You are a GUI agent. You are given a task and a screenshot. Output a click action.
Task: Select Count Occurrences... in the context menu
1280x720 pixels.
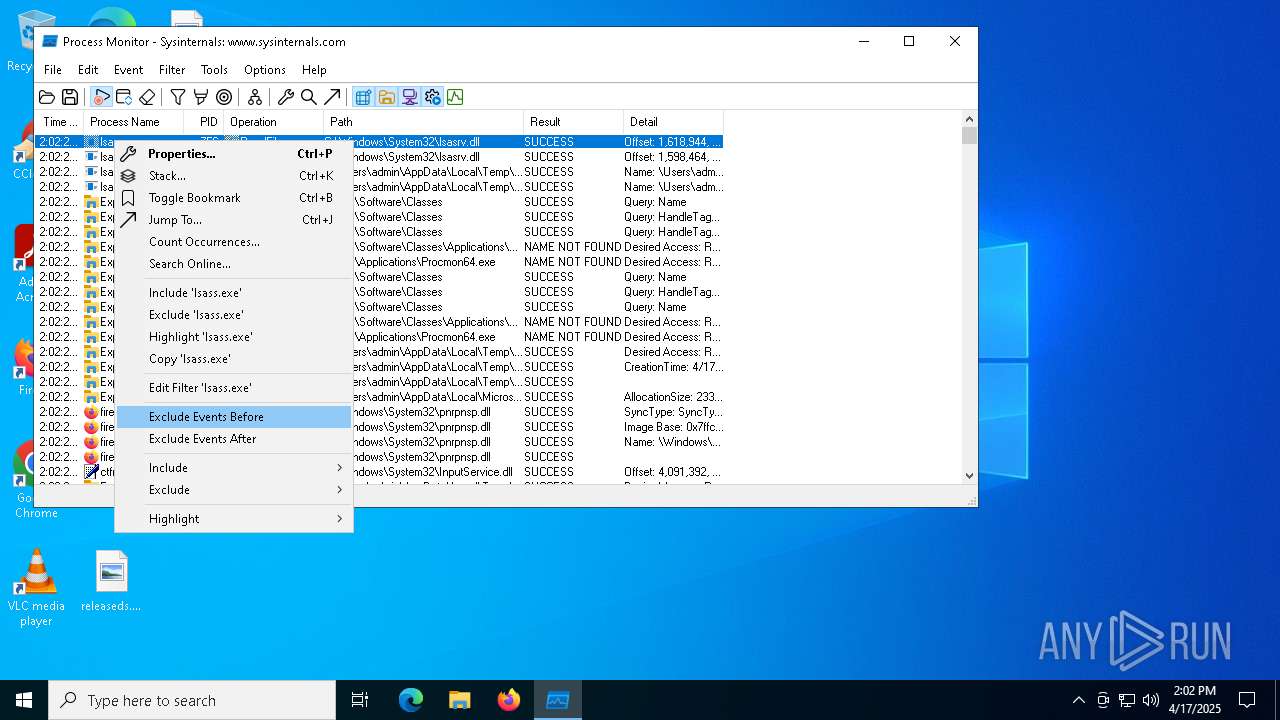[233, 242]
